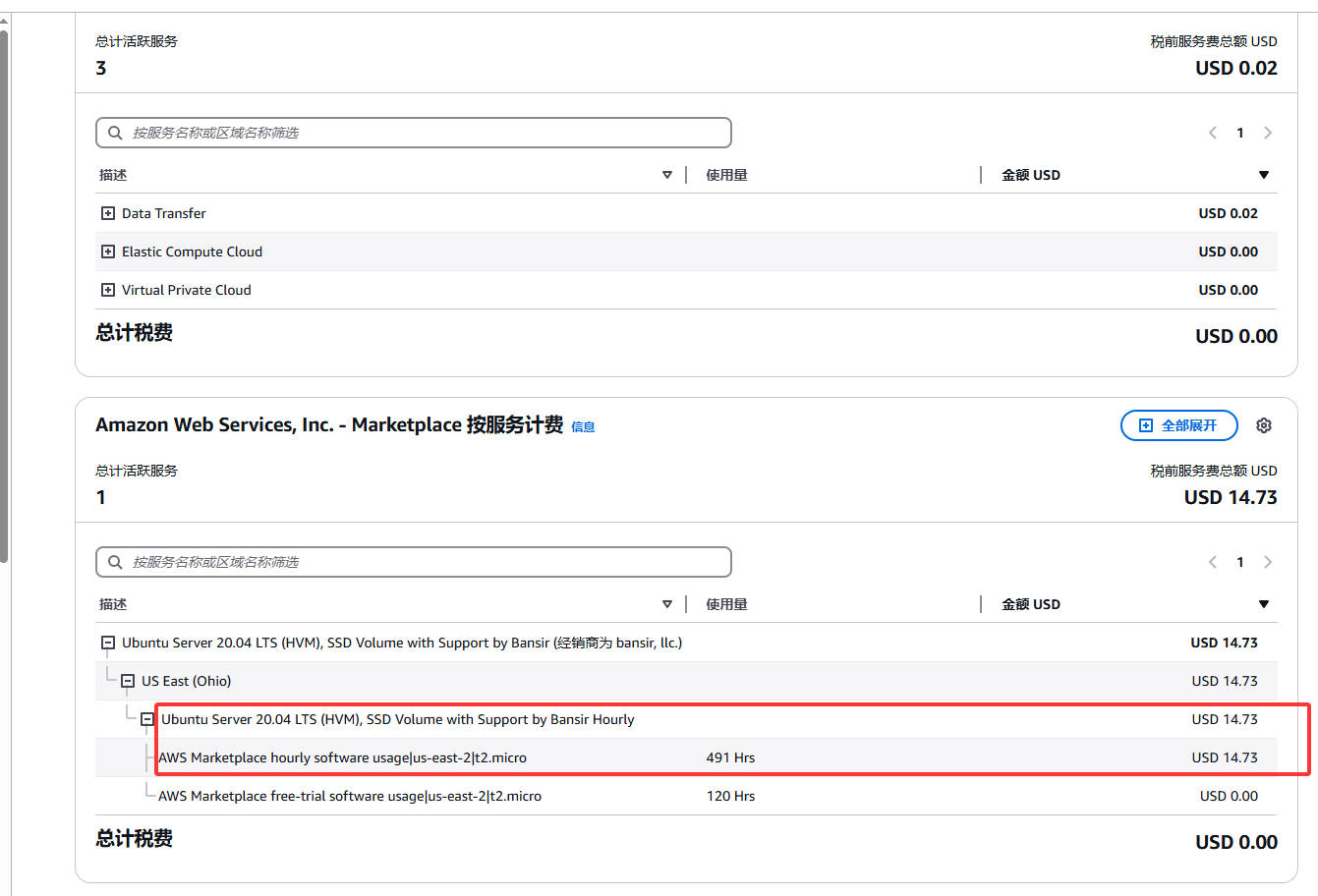This screenshot has width=1318, height=896.
Task: Expand the Elastic Compute Cloud row
Action: (108, 252)
